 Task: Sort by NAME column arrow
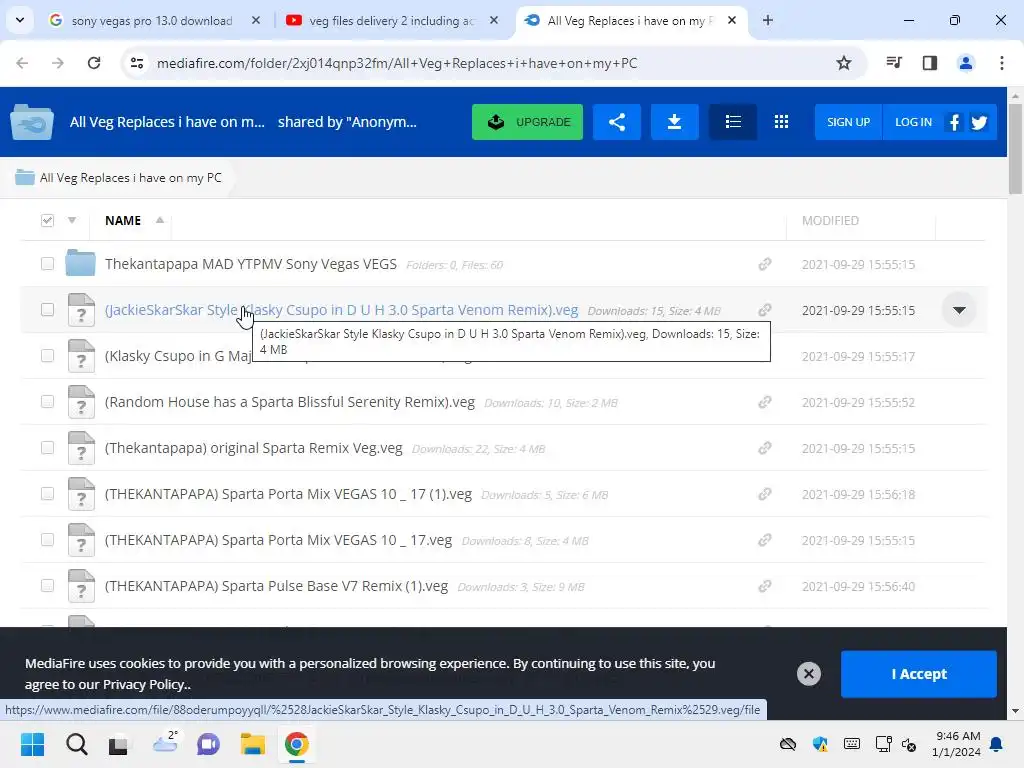[x=159, y=220]
